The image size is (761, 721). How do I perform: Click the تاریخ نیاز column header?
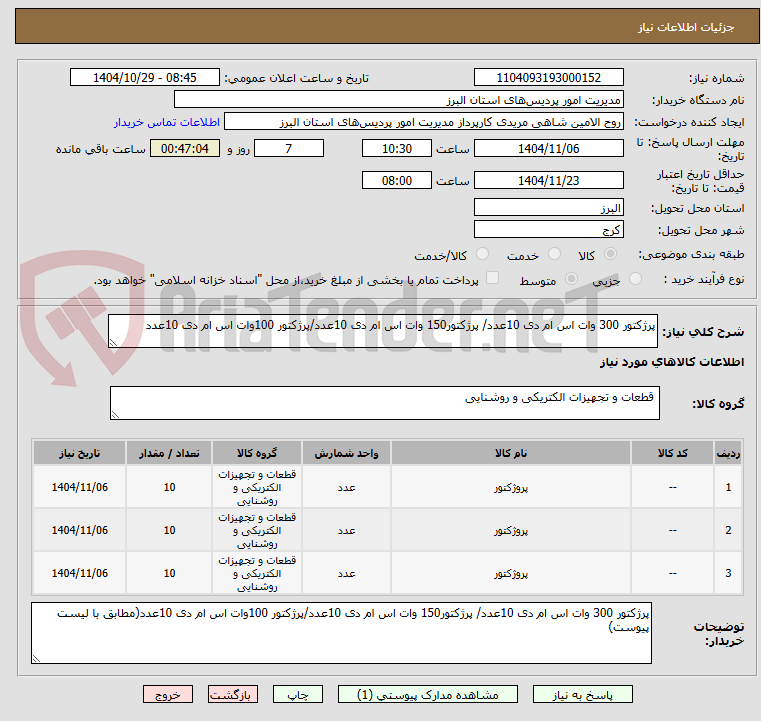(x=80, y=453)
